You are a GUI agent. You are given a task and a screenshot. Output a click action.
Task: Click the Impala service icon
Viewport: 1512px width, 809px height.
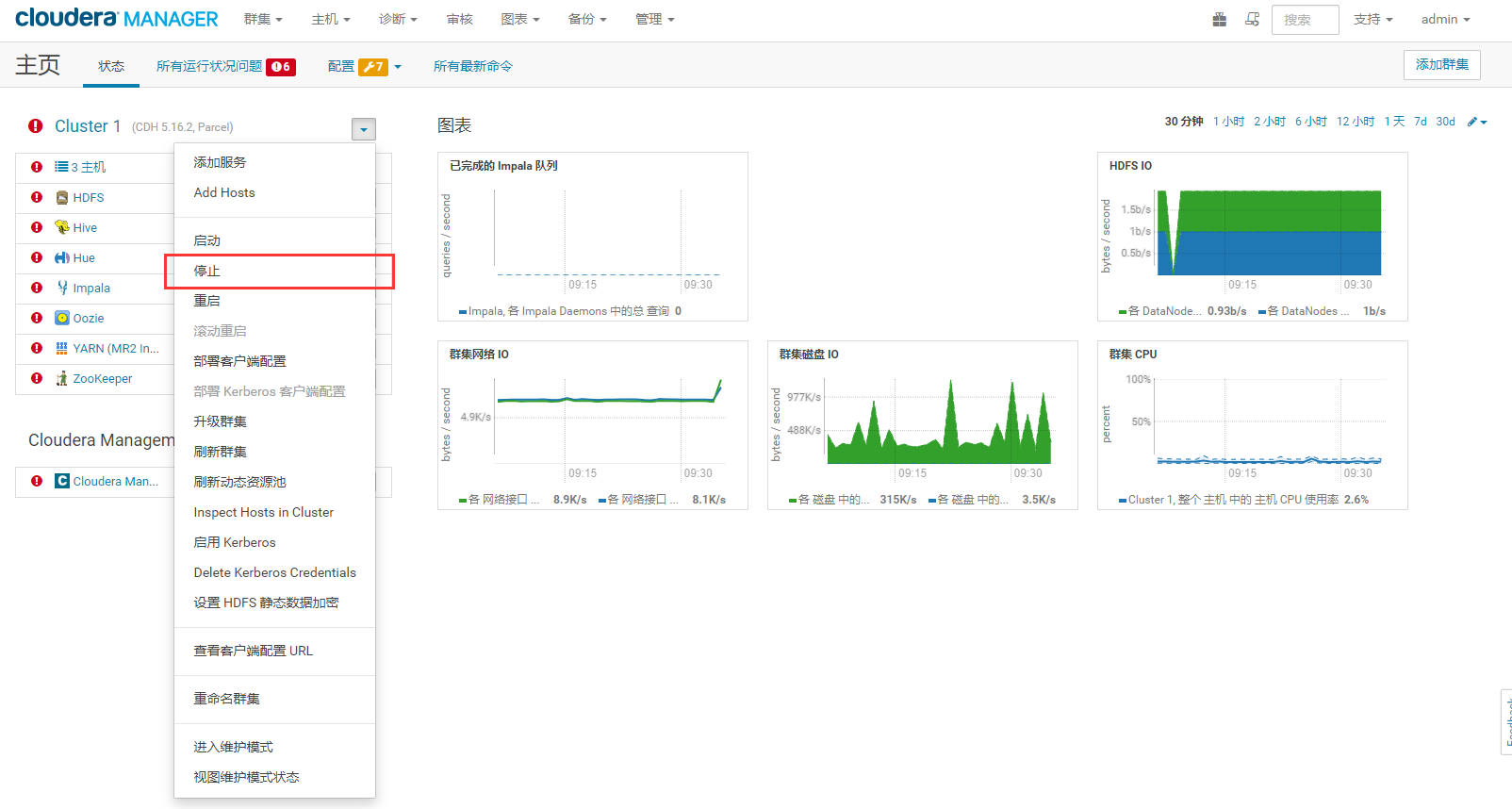(x=62, y=288)
